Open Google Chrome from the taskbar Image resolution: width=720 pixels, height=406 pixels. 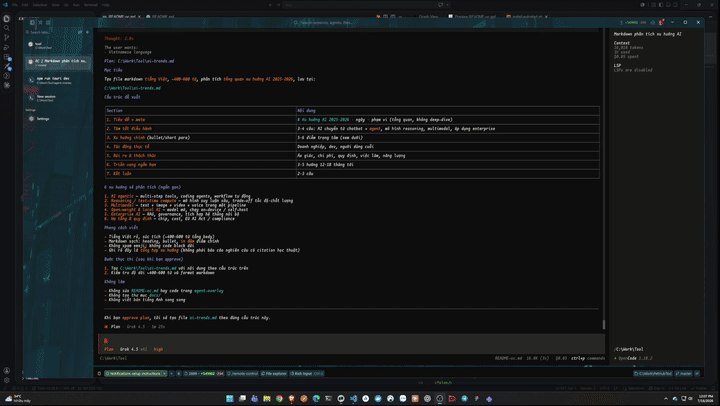pos(279,399)
